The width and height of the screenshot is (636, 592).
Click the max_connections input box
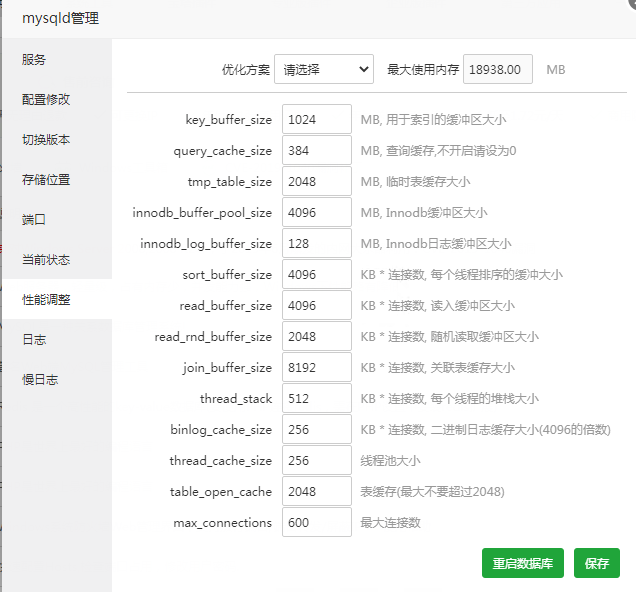coord(317,523)
